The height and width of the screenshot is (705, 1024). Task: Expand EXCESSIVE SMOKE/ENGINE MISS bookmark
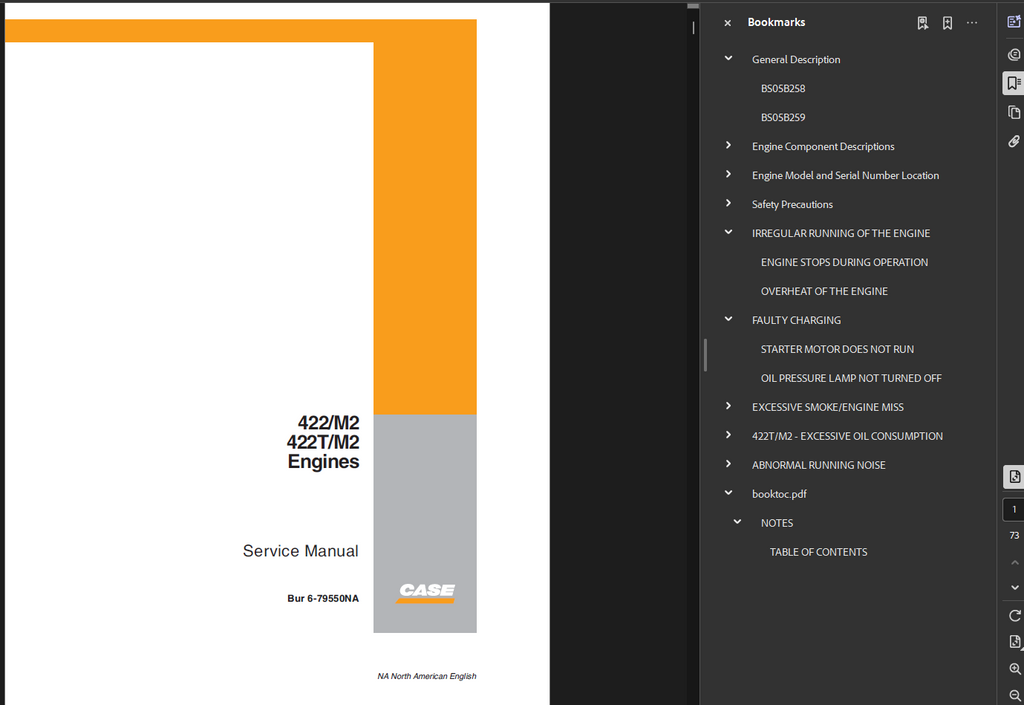click(729, 406)
